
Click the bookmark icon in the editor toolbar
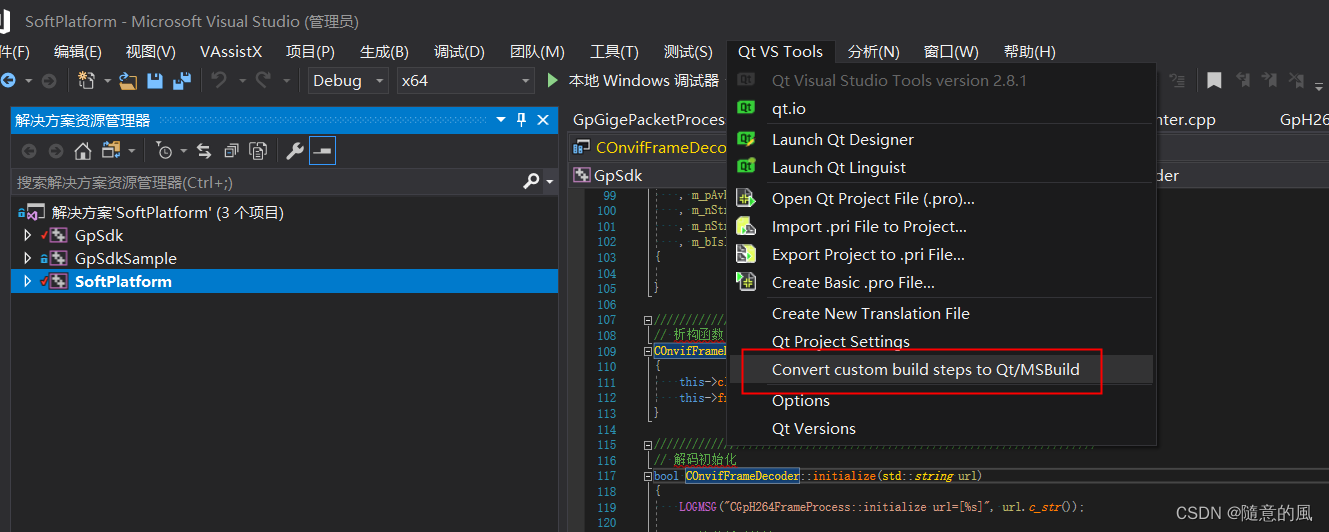1214,80
